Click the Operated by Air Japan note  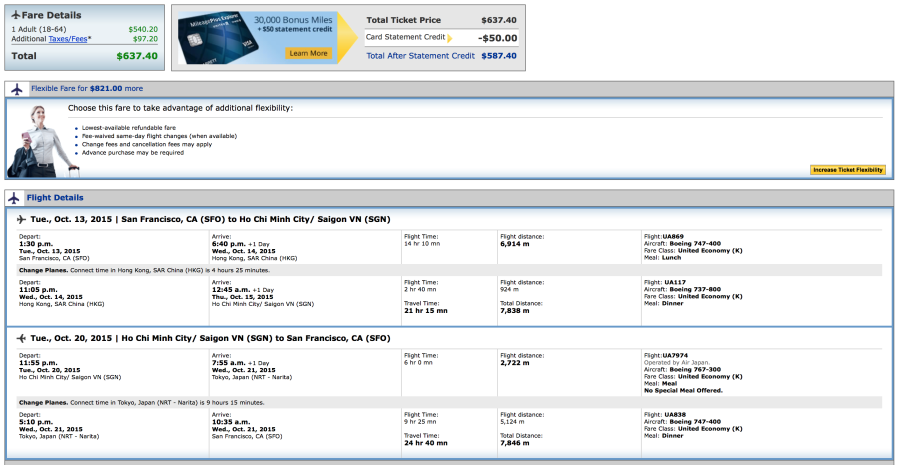(x=677, y=363)
